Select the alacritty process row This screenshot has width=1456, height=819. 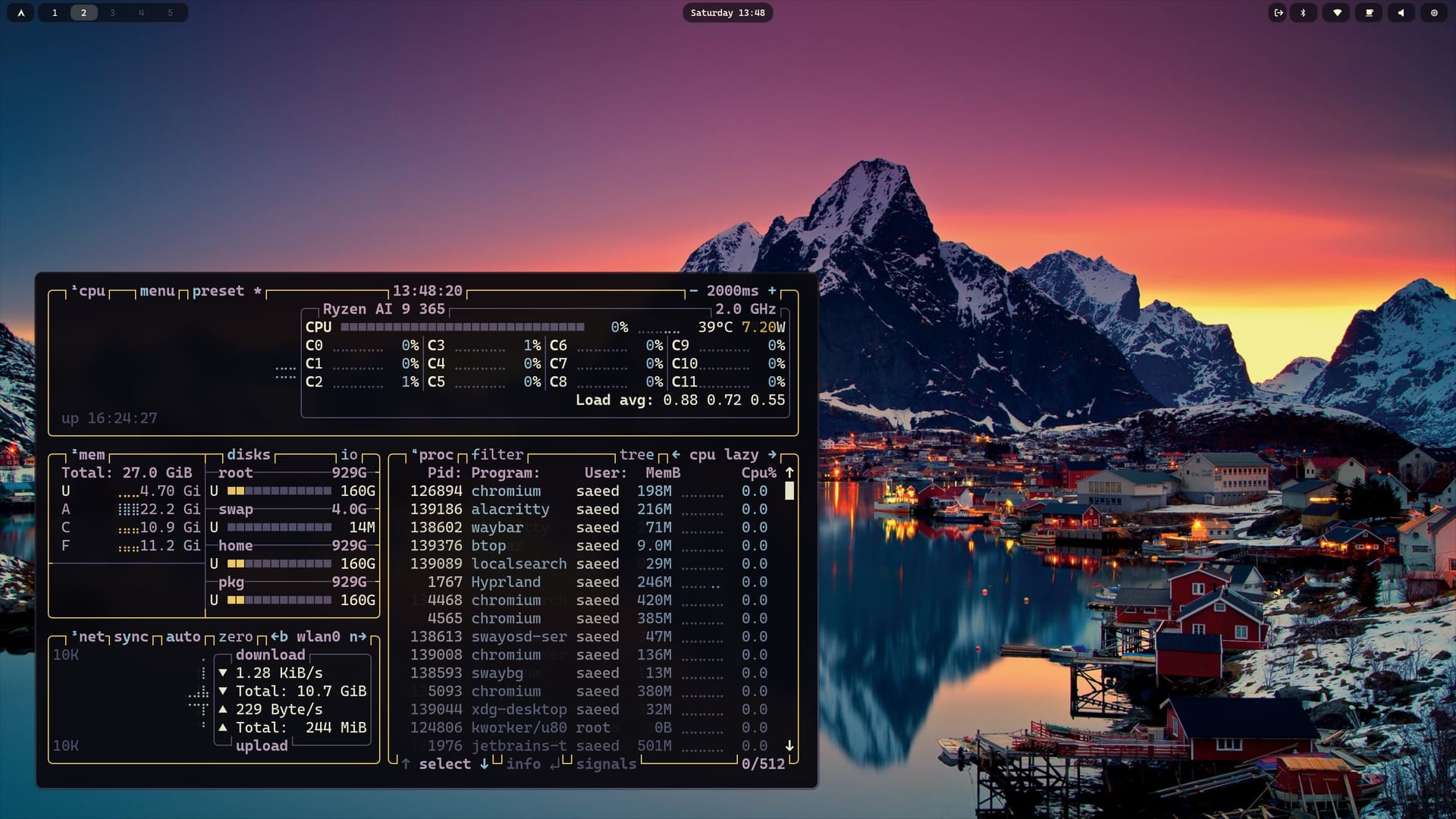510,509
